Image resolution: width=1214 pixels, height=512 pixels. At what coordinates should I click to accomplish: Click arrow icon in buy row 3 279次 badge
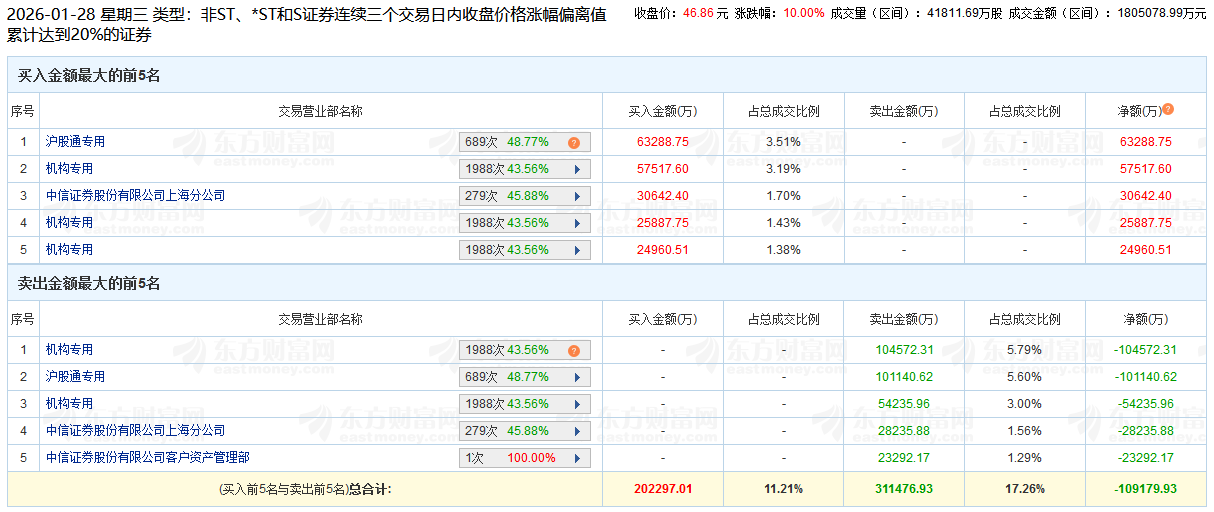pos(577,196)
